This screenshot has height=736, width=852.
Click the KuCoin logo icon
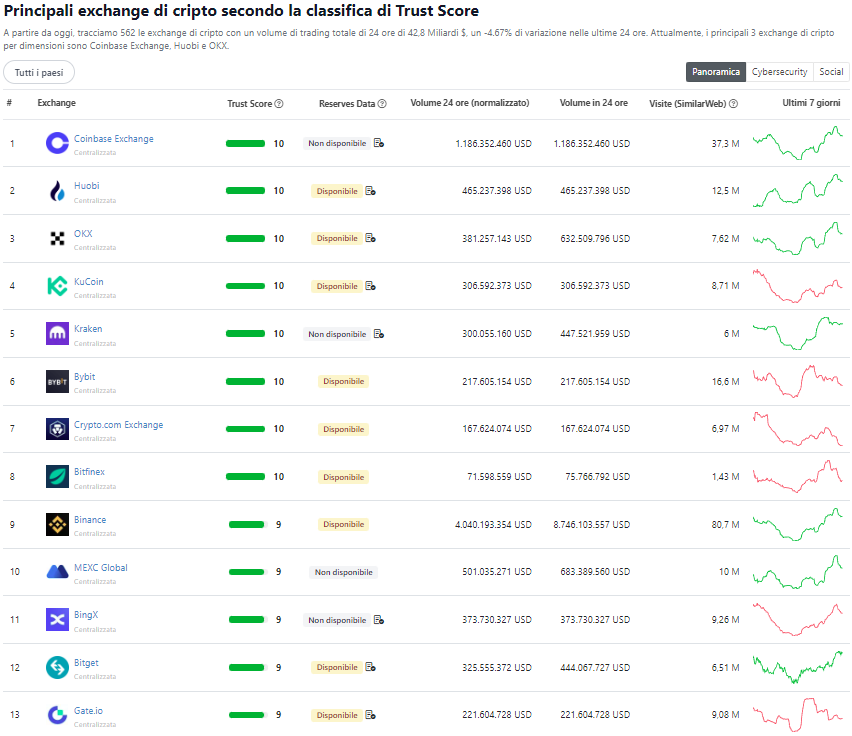pos(57,286)
